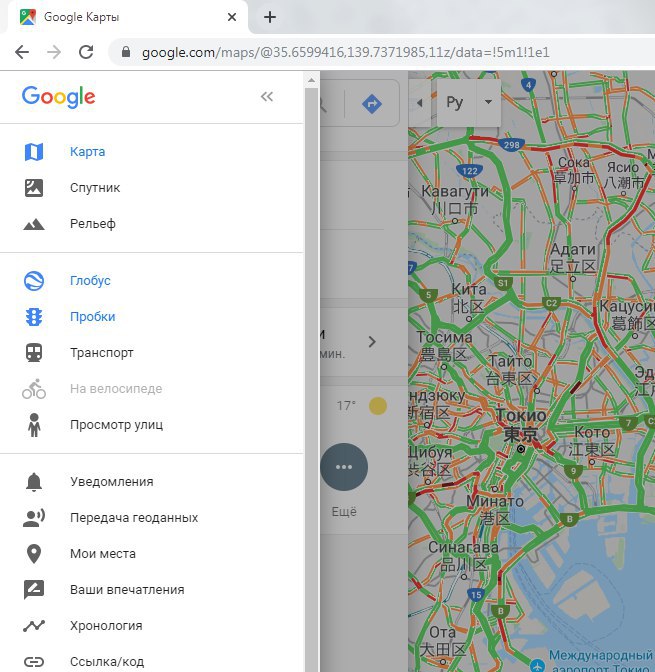Click the round Ещё three-dots button

tap(344, 467)
